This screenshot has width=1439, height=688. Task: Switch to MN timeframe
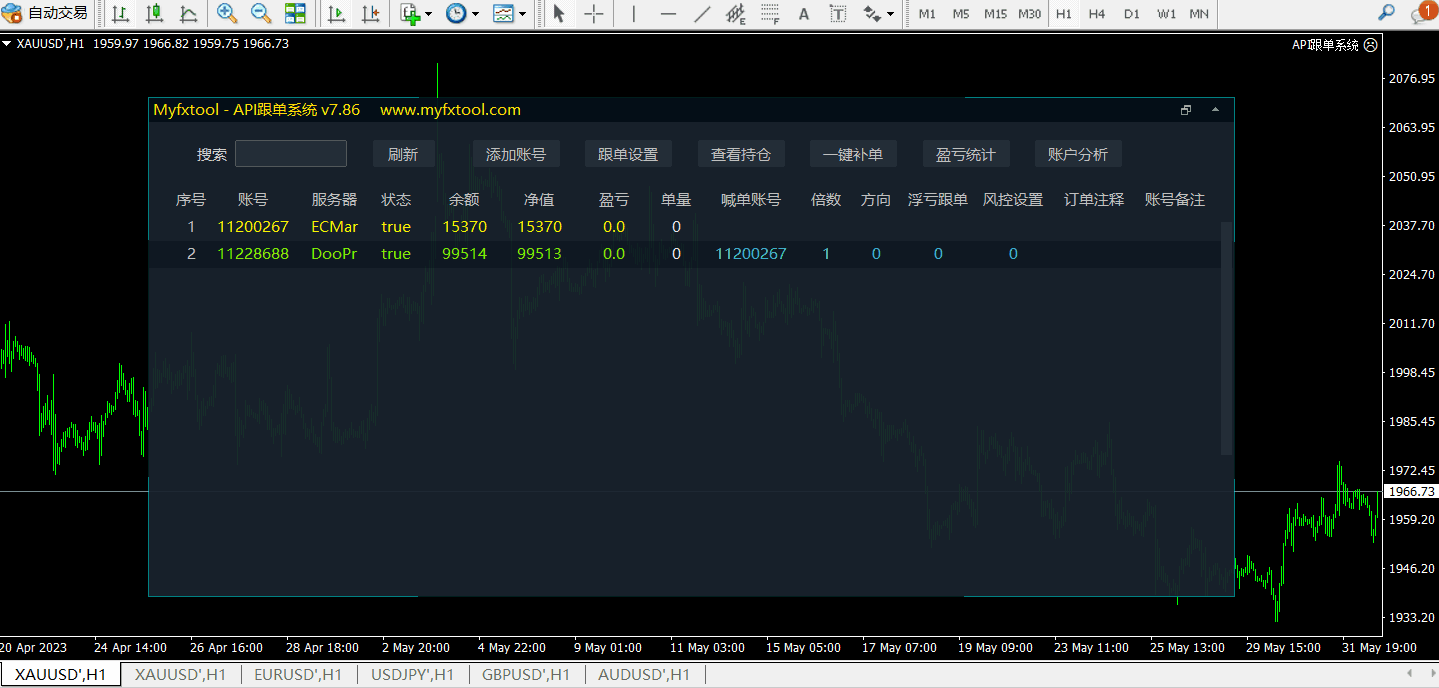(1199, 14)
